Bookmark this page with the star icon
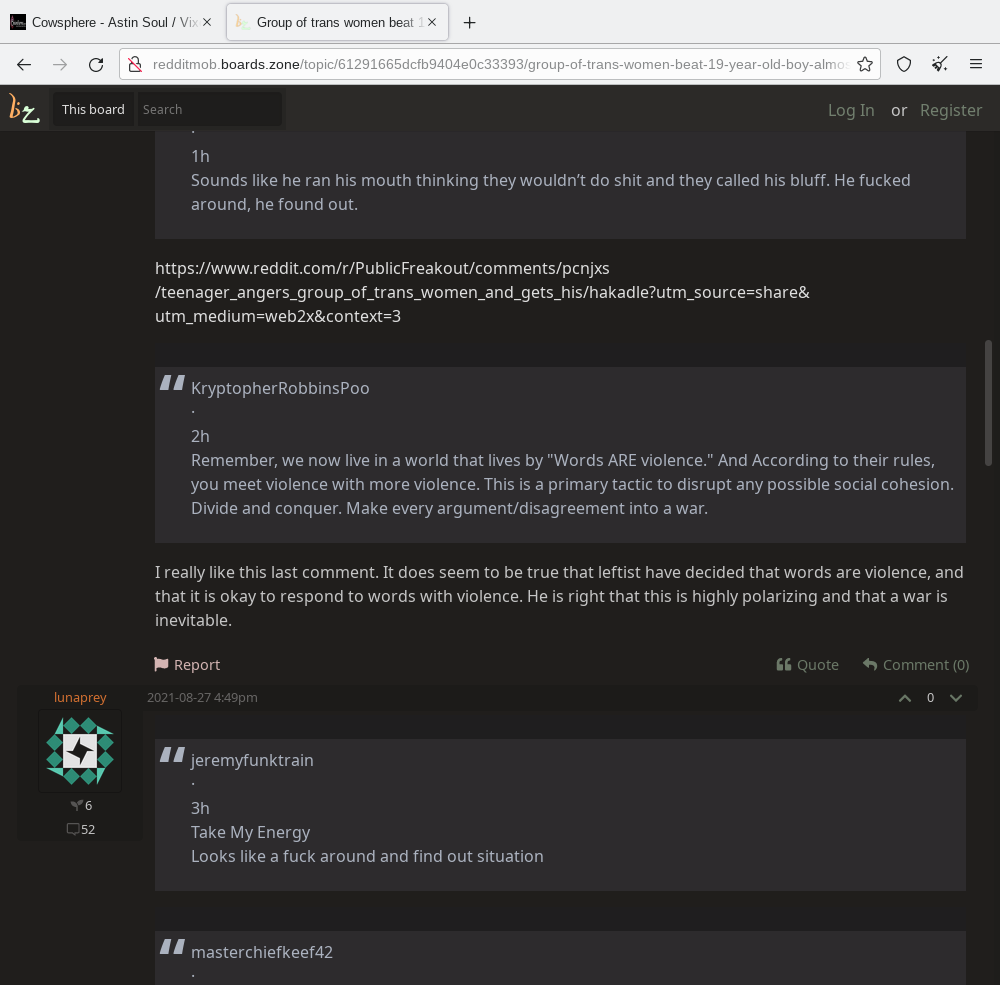This screenshot has height=985, width=1000. click(865, 64)
